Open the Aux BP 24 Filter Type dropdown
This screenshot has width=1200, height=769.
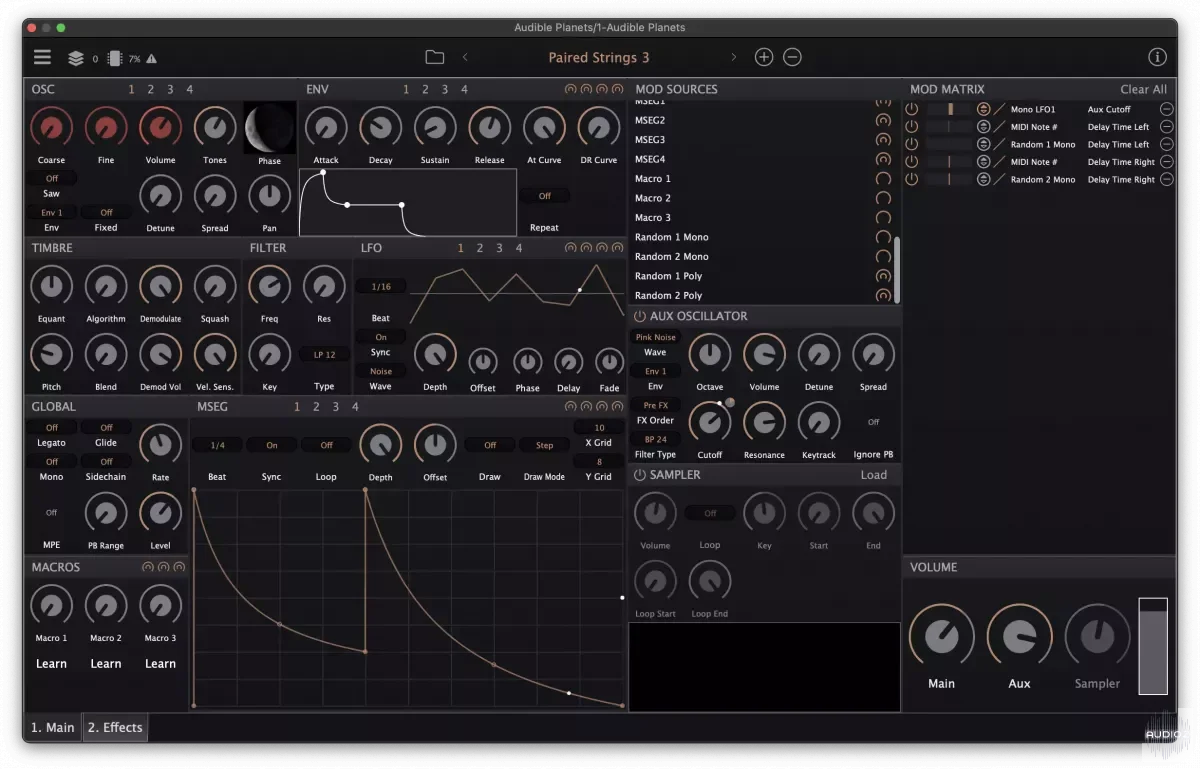(655, 439)
